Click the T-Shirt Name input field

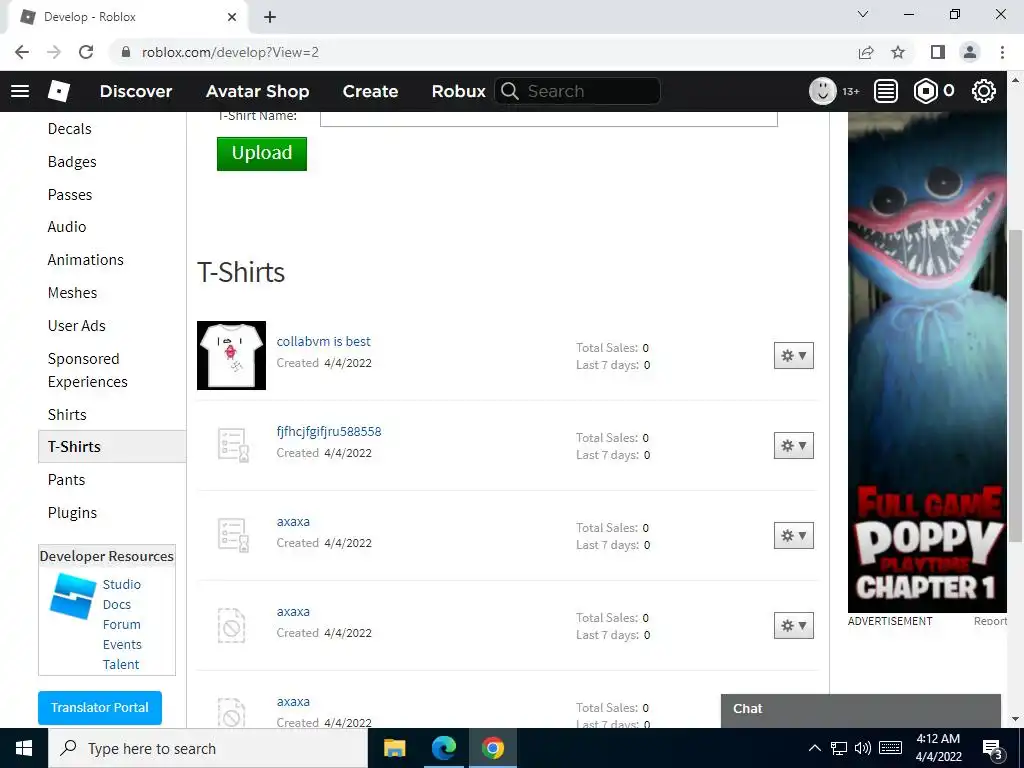click(549, 119)
